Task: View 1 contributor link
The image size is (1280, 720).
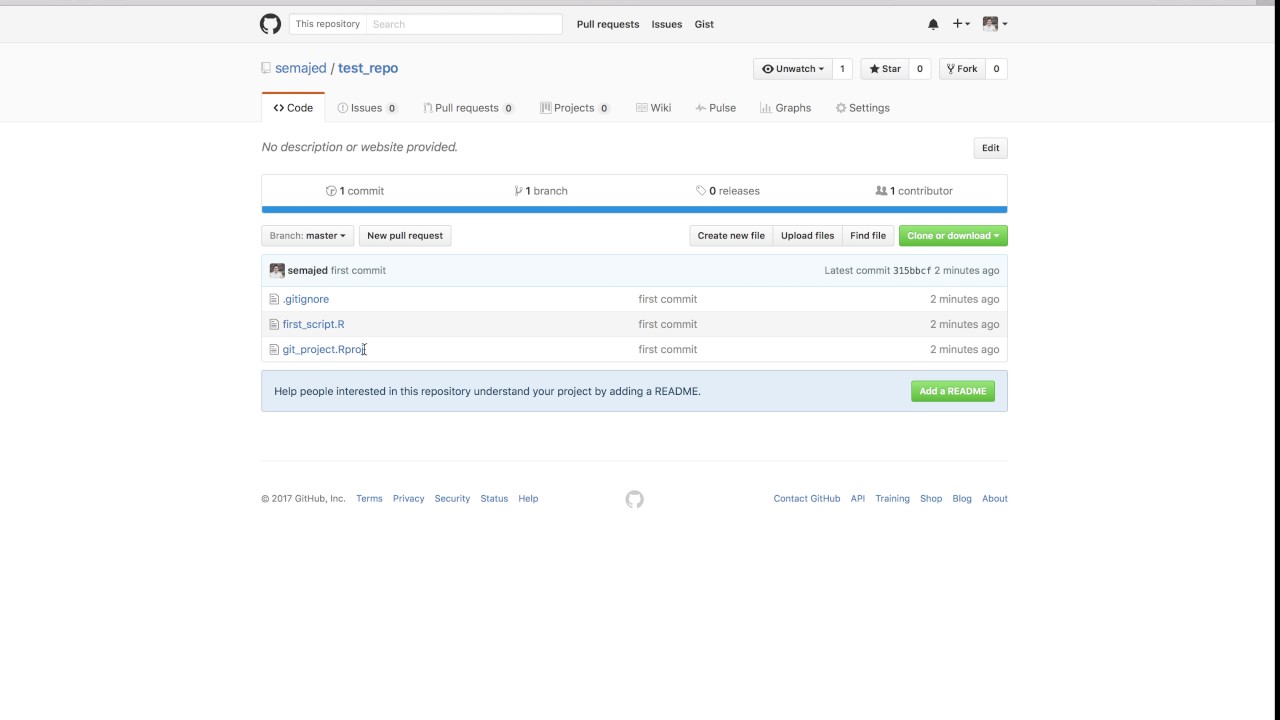Action: click(x=914, y=191)
